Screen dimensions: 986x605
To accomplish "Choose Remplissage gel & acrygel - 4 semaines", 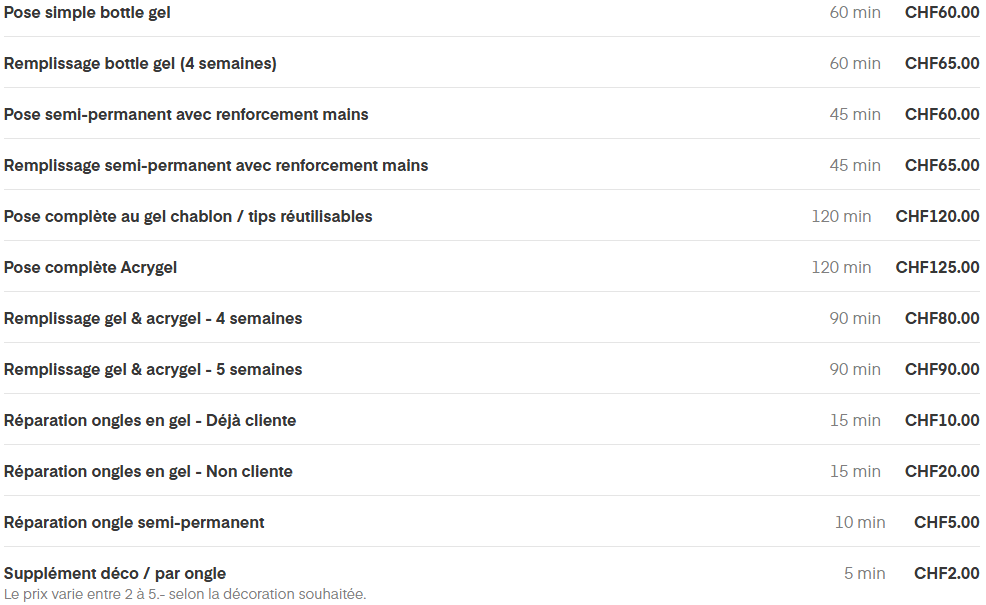I will (x=153, y=319).
